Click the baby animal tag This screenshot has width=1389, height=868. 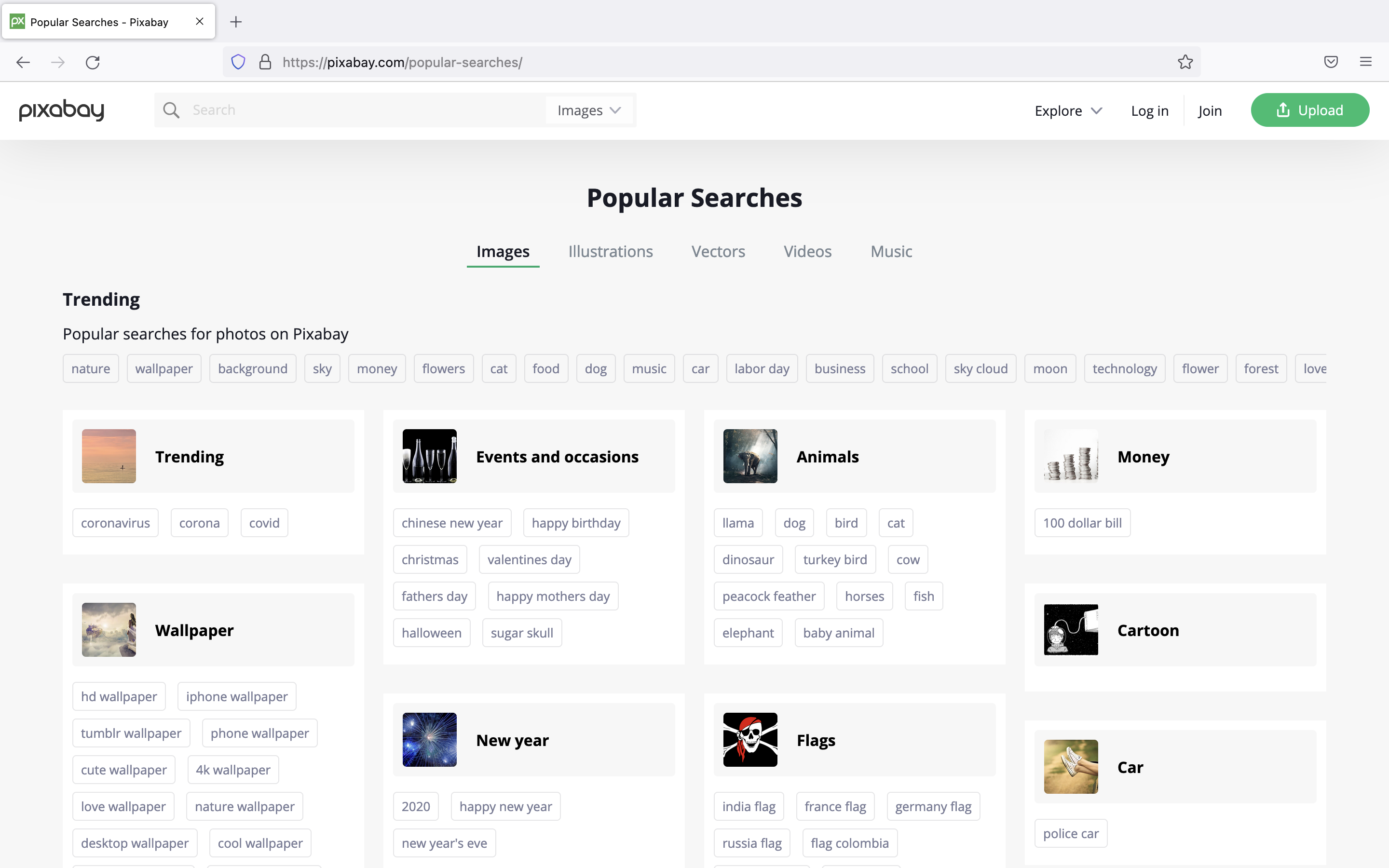(x=839, y=633)
